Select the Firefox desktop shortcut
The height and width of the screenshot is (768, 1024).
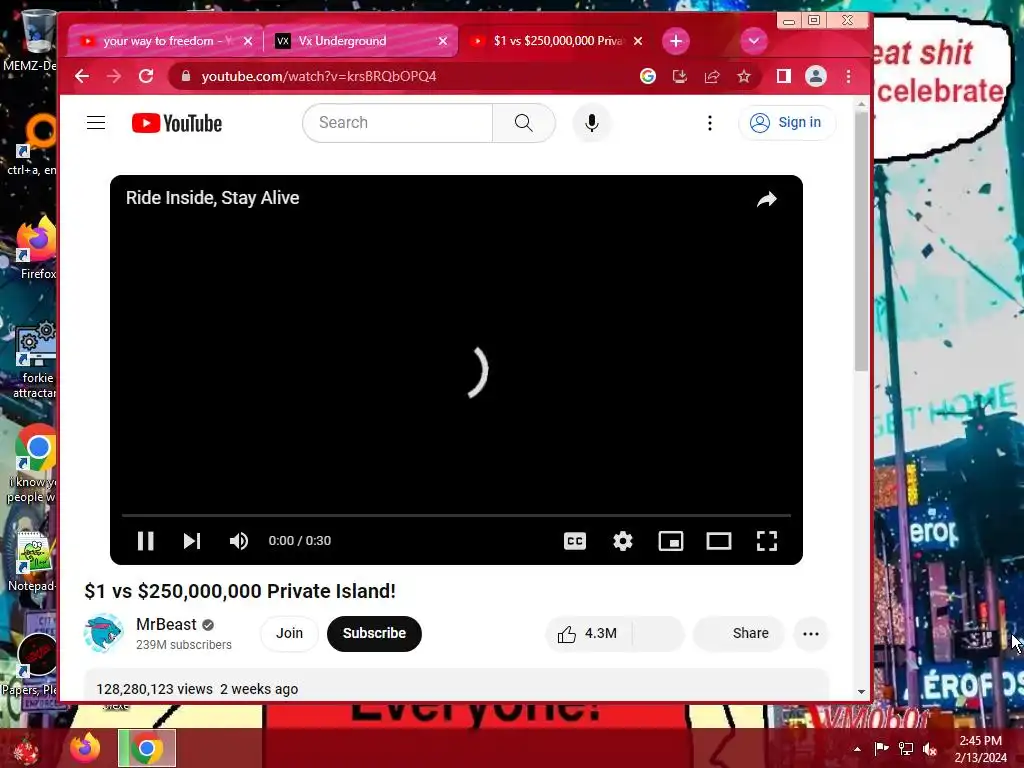(x=37, y=249)
